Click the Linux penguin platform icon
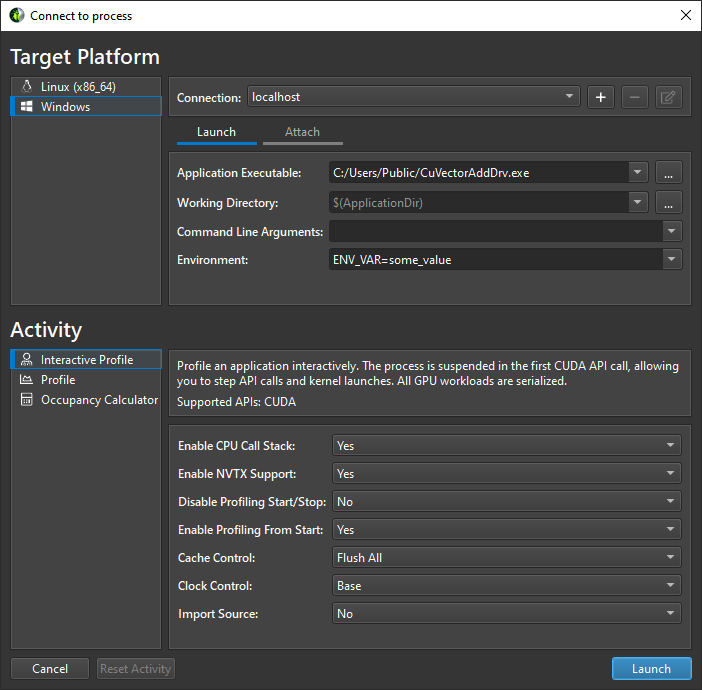Screen dimensions: 702x690 point(27,86)
